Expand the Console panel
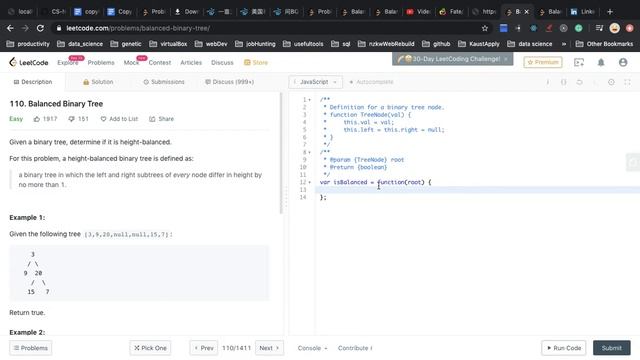640x360 pixels. point(312,348)
